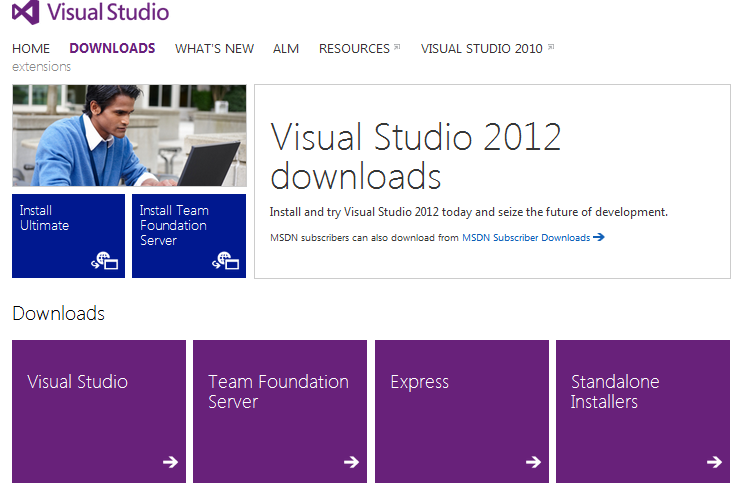The width and height of the screenshot is (736, 485).
Task: Follow the MSDN Subscriber Downloads link
Action: tap(525, 238)
